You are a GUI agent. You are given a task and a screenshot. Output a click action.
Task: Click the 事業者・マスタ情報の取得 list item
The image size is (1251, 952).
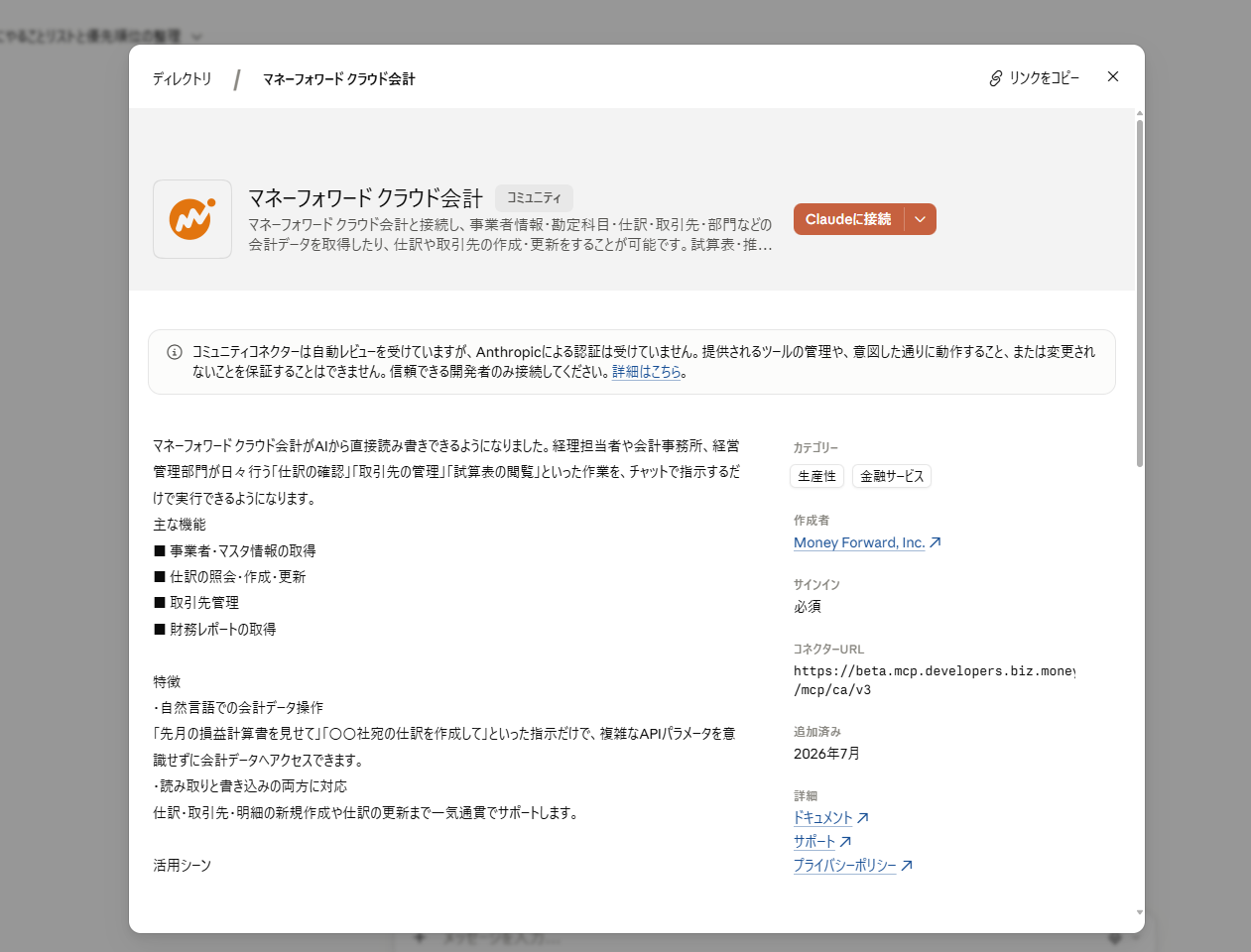coord(234,551)
